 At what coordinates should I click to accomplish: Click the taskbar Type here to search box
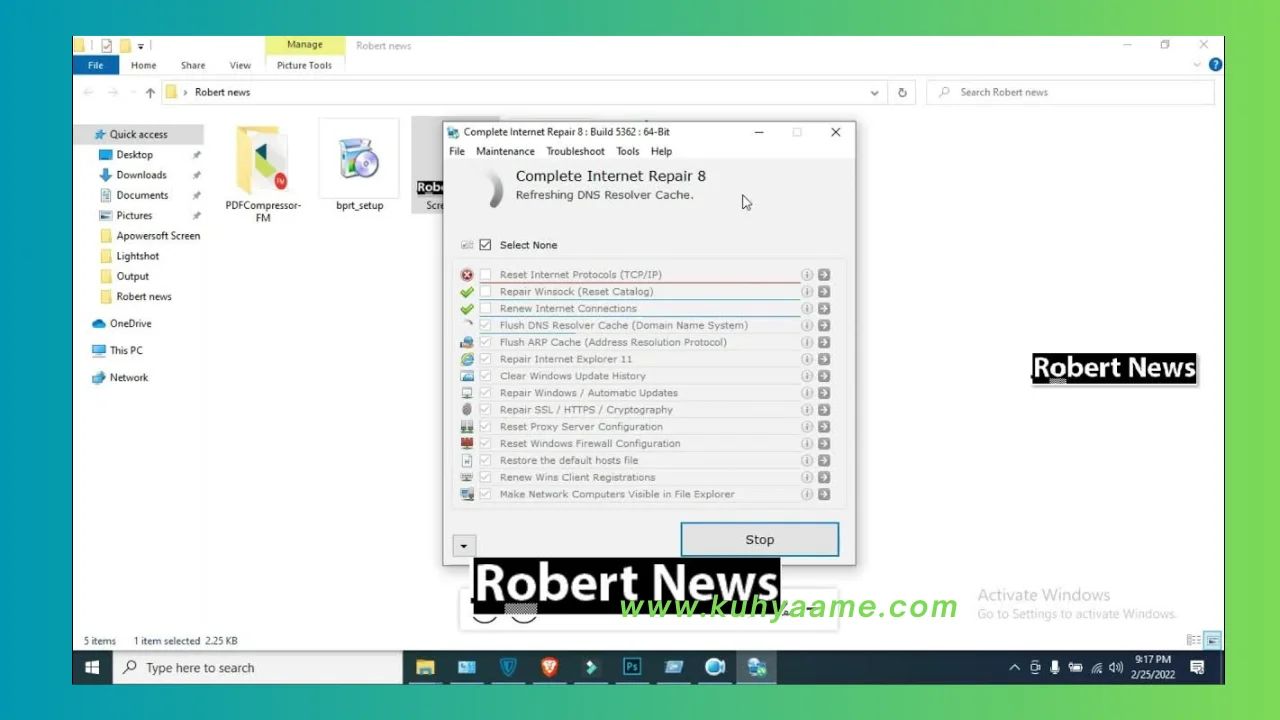coord(258,667)
